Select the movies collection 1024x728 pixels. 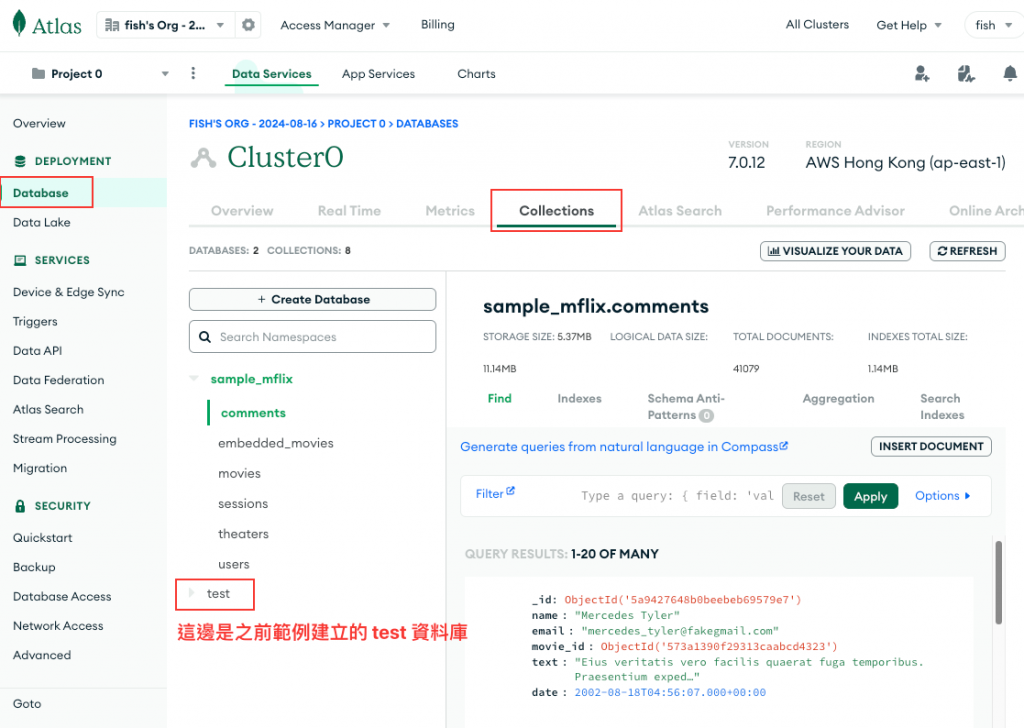pyautogui.click(x=239, y=473)
